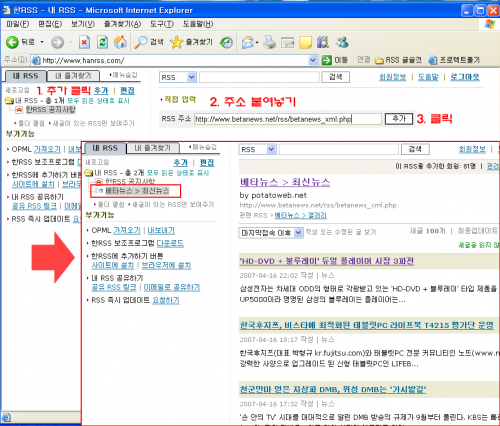Screen dimensions: 500x426
Task: Click the OPML 내보내기 link
Action: [x=161, y=230]
